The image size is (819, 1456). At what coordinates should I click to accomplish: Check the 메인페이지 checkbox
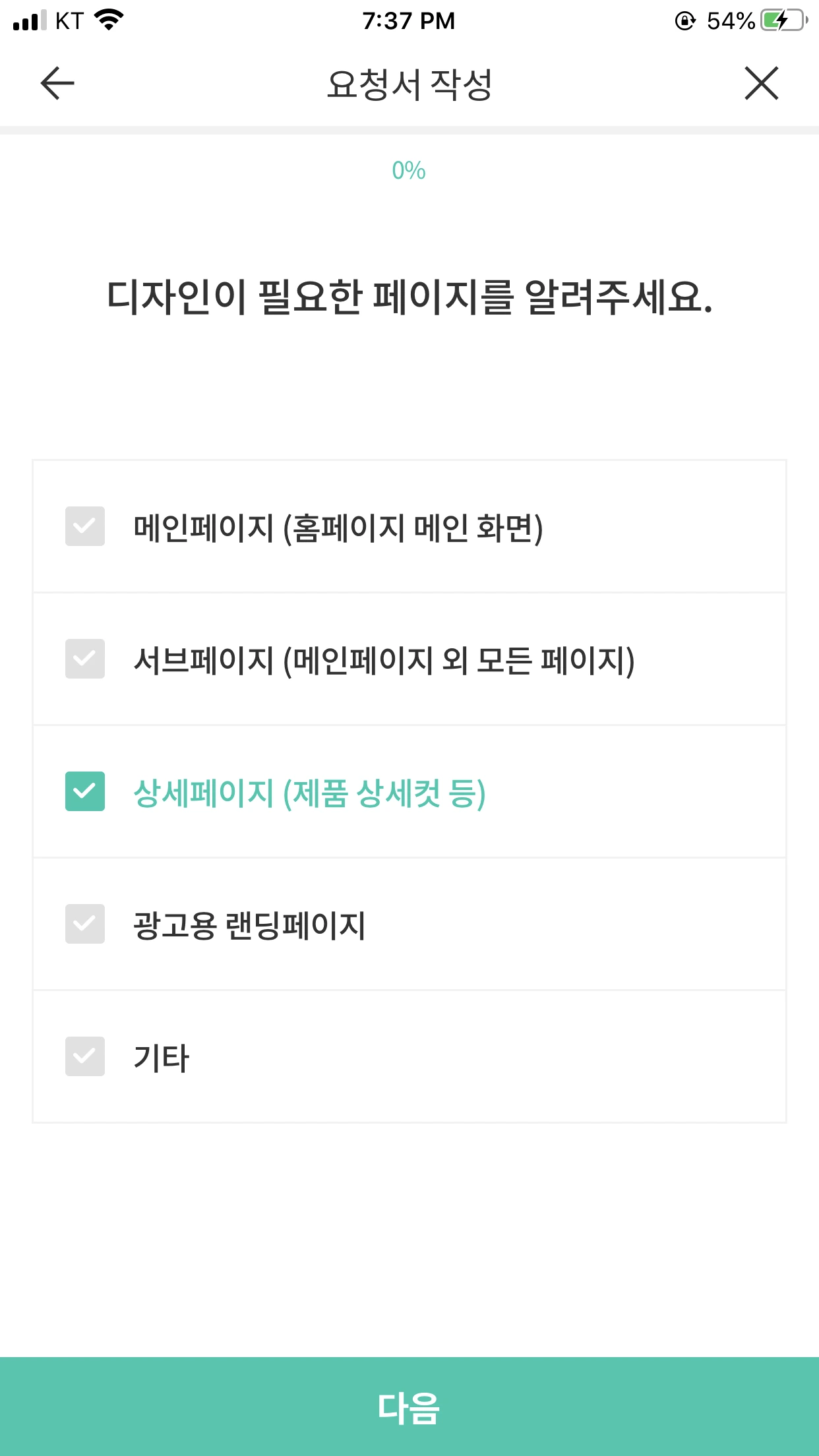[x=85, y=526]
